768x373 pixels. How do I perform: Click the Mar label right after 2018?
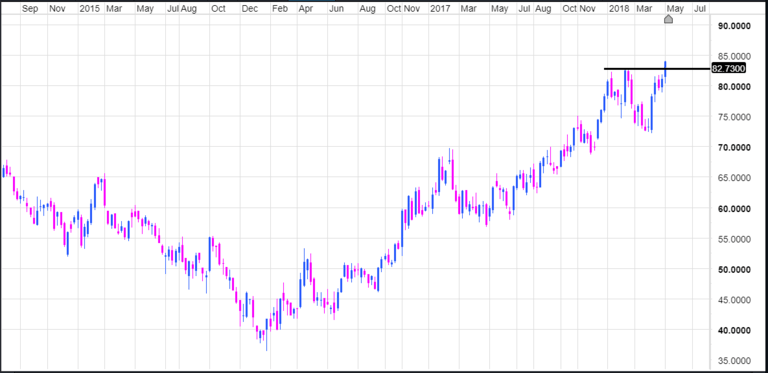[645, 9]
